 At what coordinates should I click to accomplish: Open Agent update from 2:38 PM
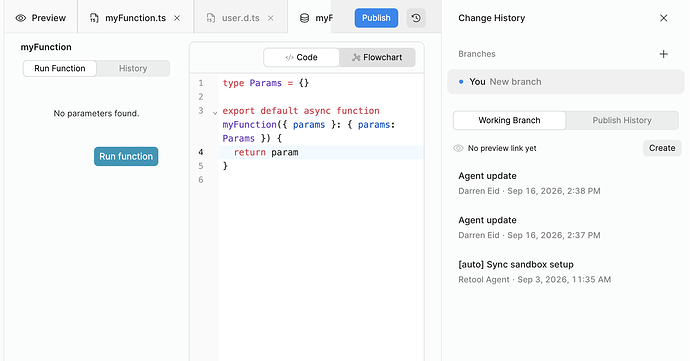pos(529,183)
